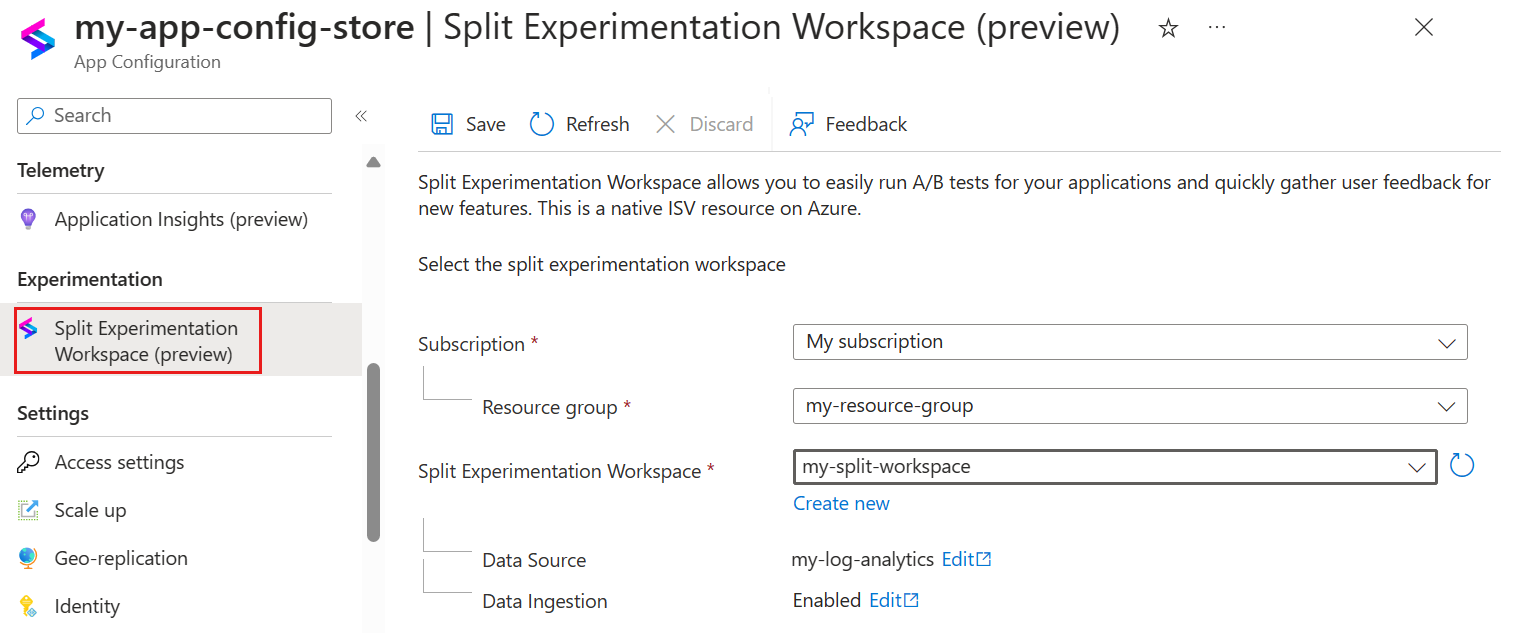Select Split Experimentation Workspace (preview) in sidebar
Viewport: 1525px width, 633px height.
pyautogui.click(x=146, y=341)
